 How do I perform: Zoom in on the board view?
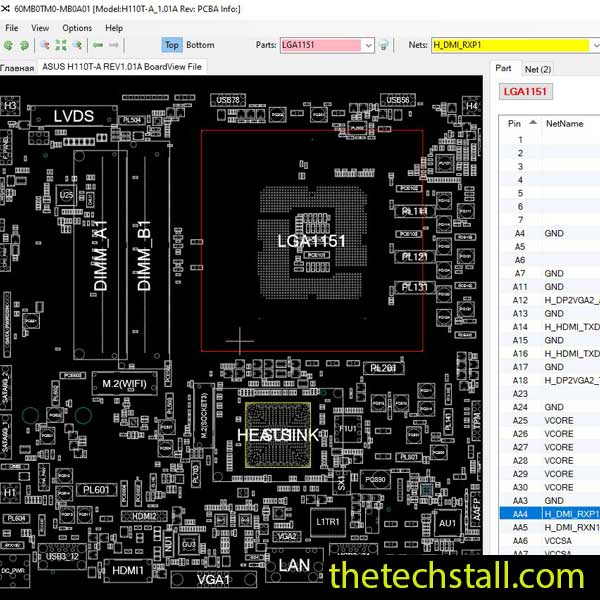pyautogui.click(x=77, y=46)
